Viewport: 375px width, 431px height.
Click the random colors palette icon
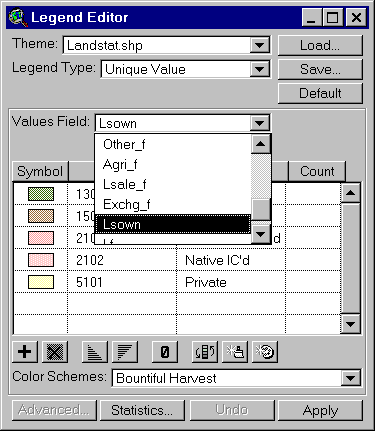[265, 352]
